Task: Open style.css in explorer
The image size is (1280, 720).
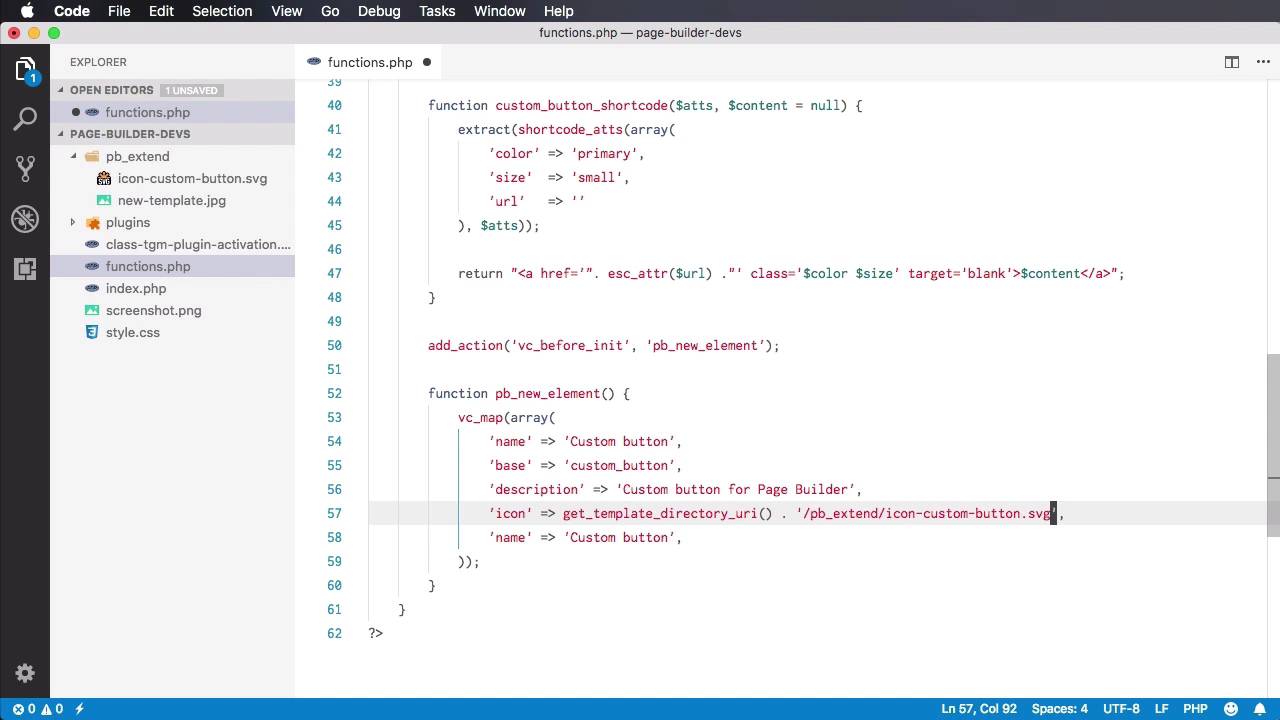Action: point(133,332)
